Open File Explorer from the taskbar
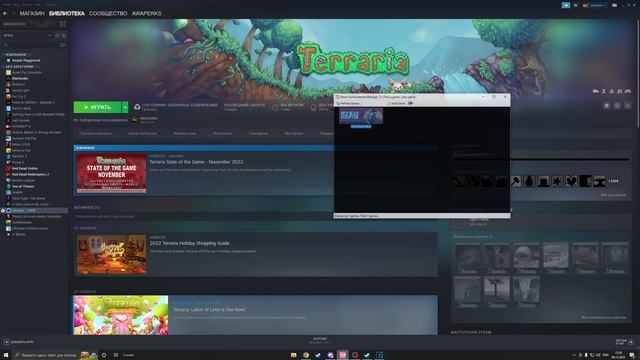This screenshot has height=360, width=640. pyautogui.click(x=293, y=355)
